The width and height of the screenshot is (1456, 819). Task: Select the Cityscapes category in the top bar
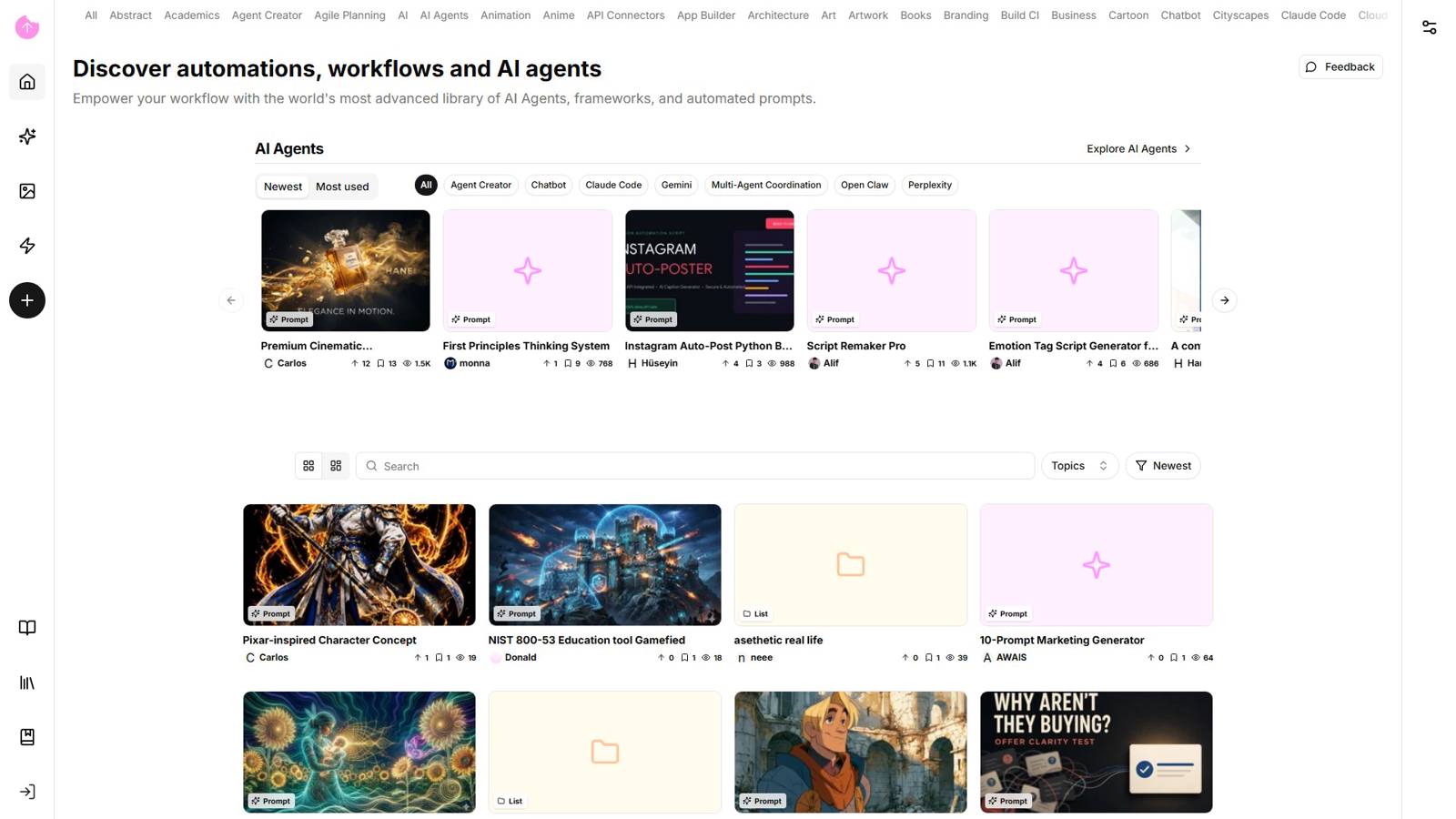[x=1240, y=15]
